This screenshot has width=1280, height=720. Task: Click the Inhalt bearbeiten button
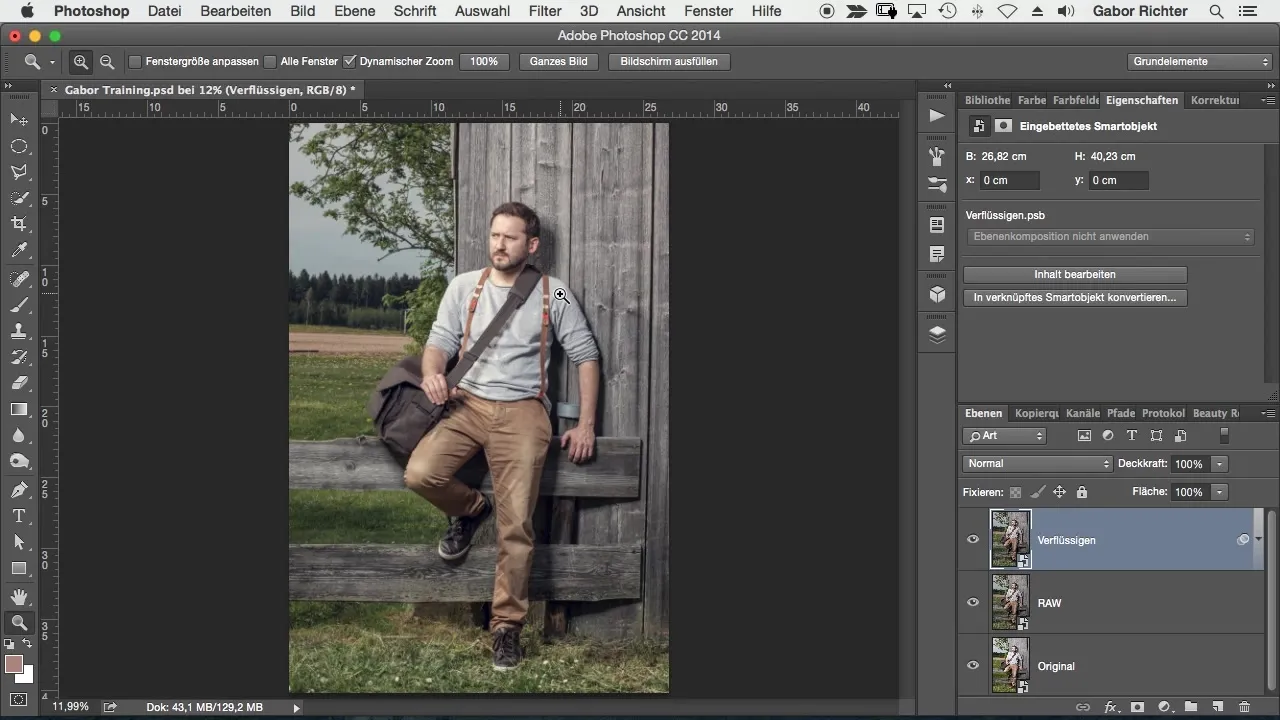[x=1075, y=274]
